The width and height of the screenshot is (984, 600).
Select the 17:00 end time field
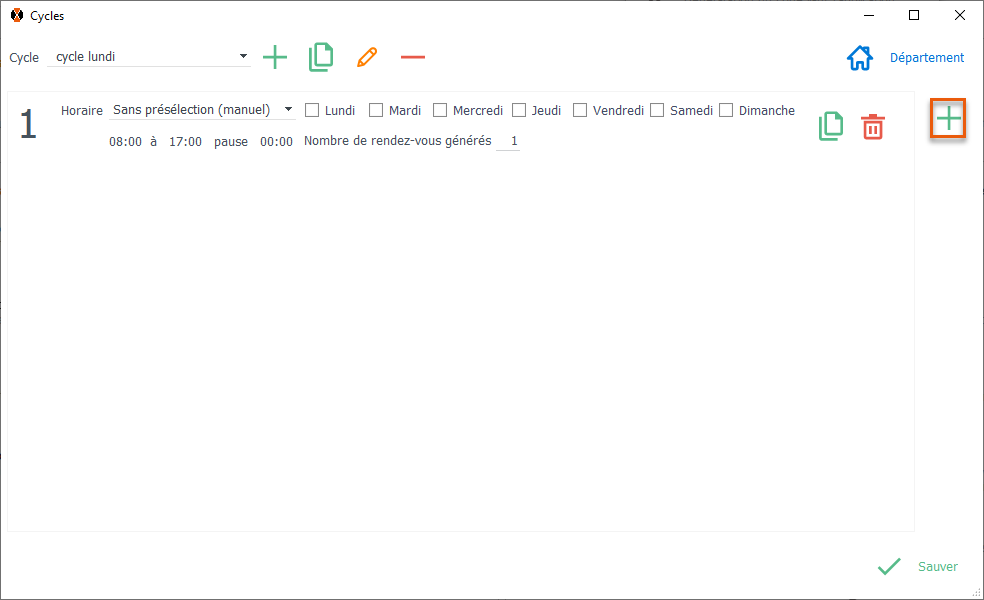[x=185, y=142]
